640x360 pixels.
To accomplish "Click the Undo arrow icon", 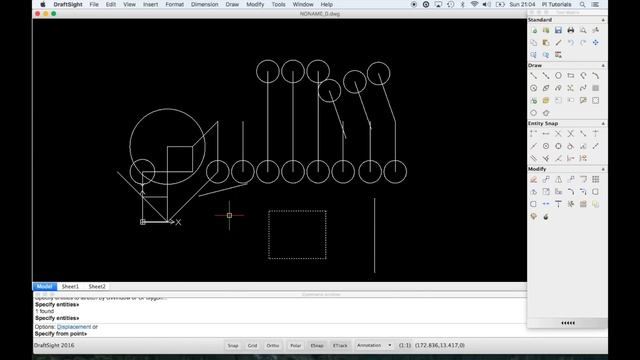I will [x=571, y=42].
